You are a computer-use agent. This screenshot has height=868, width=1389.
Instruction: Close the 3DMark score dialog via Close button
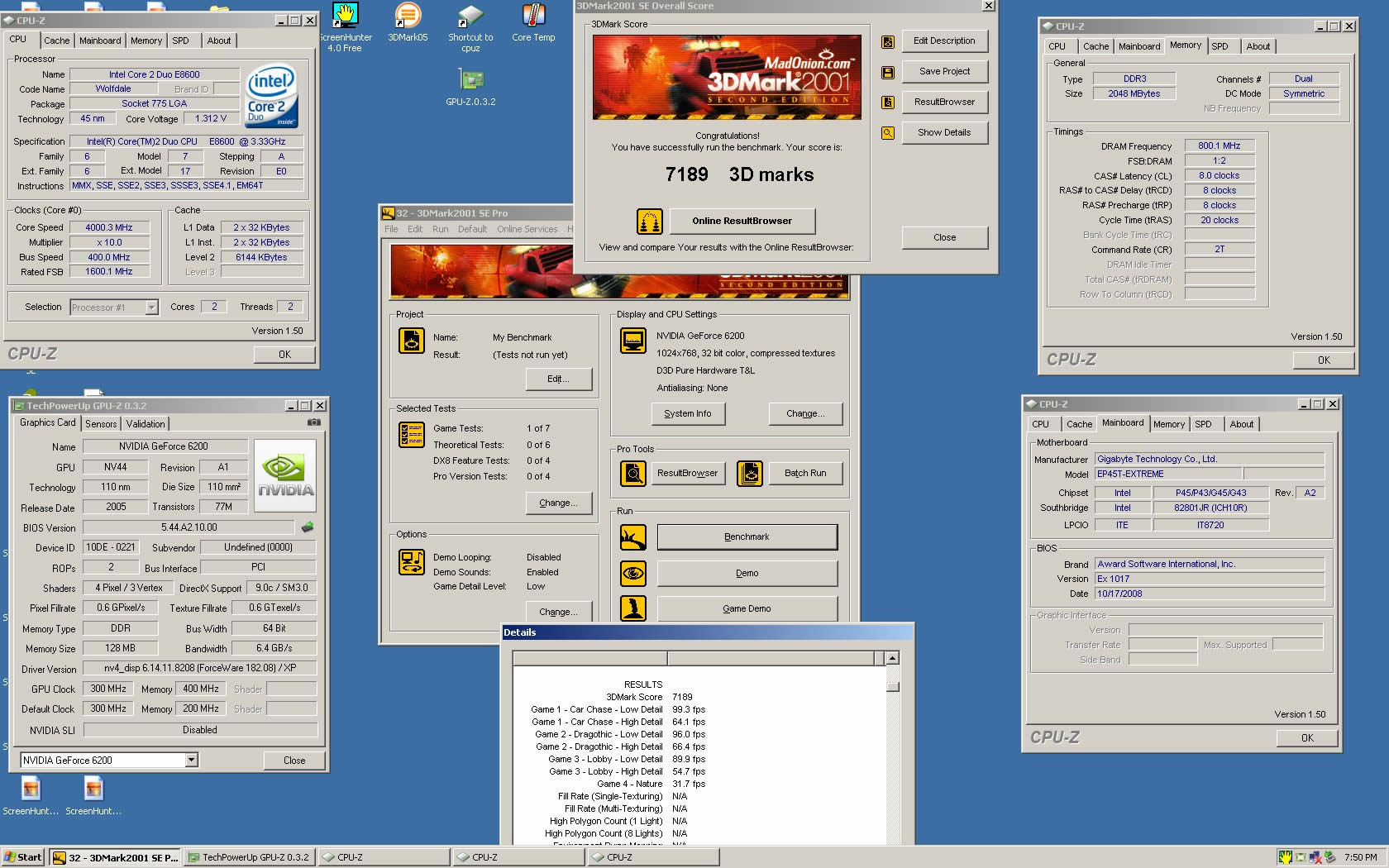945,238
